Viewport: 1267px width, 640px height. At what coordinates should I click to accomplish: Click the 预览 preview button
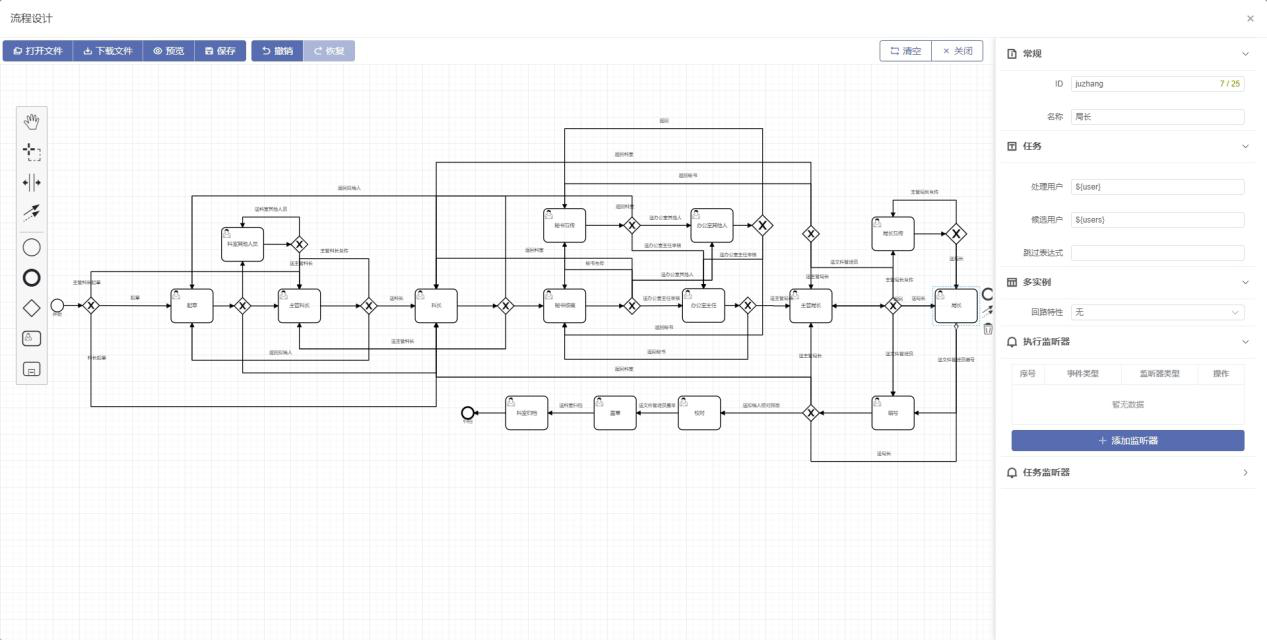tap(169, 51)
